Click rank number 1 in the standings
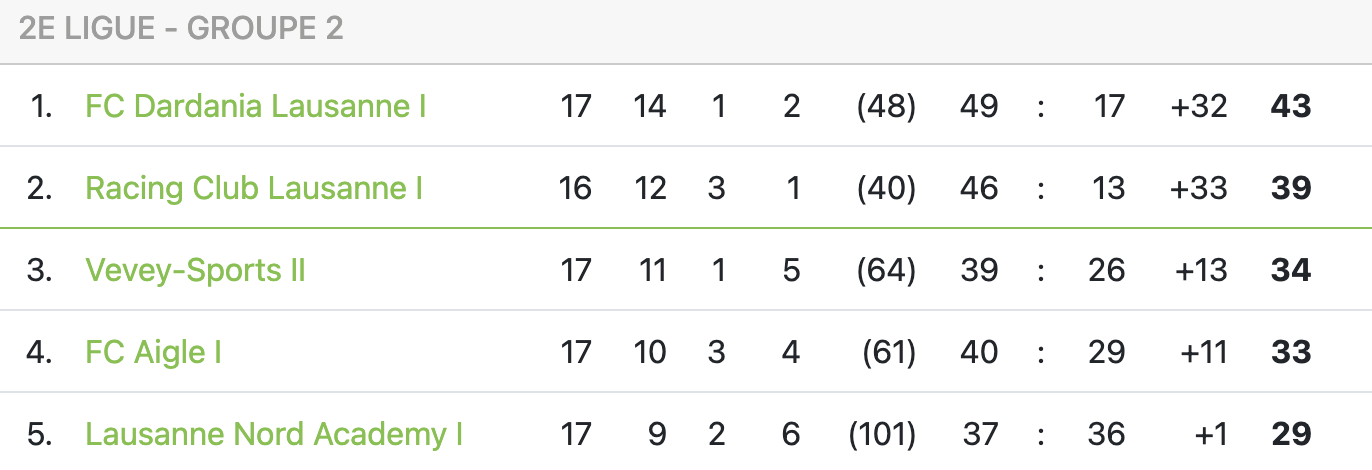The height and width of the screenshot is (470, 1372). [41, 106]
